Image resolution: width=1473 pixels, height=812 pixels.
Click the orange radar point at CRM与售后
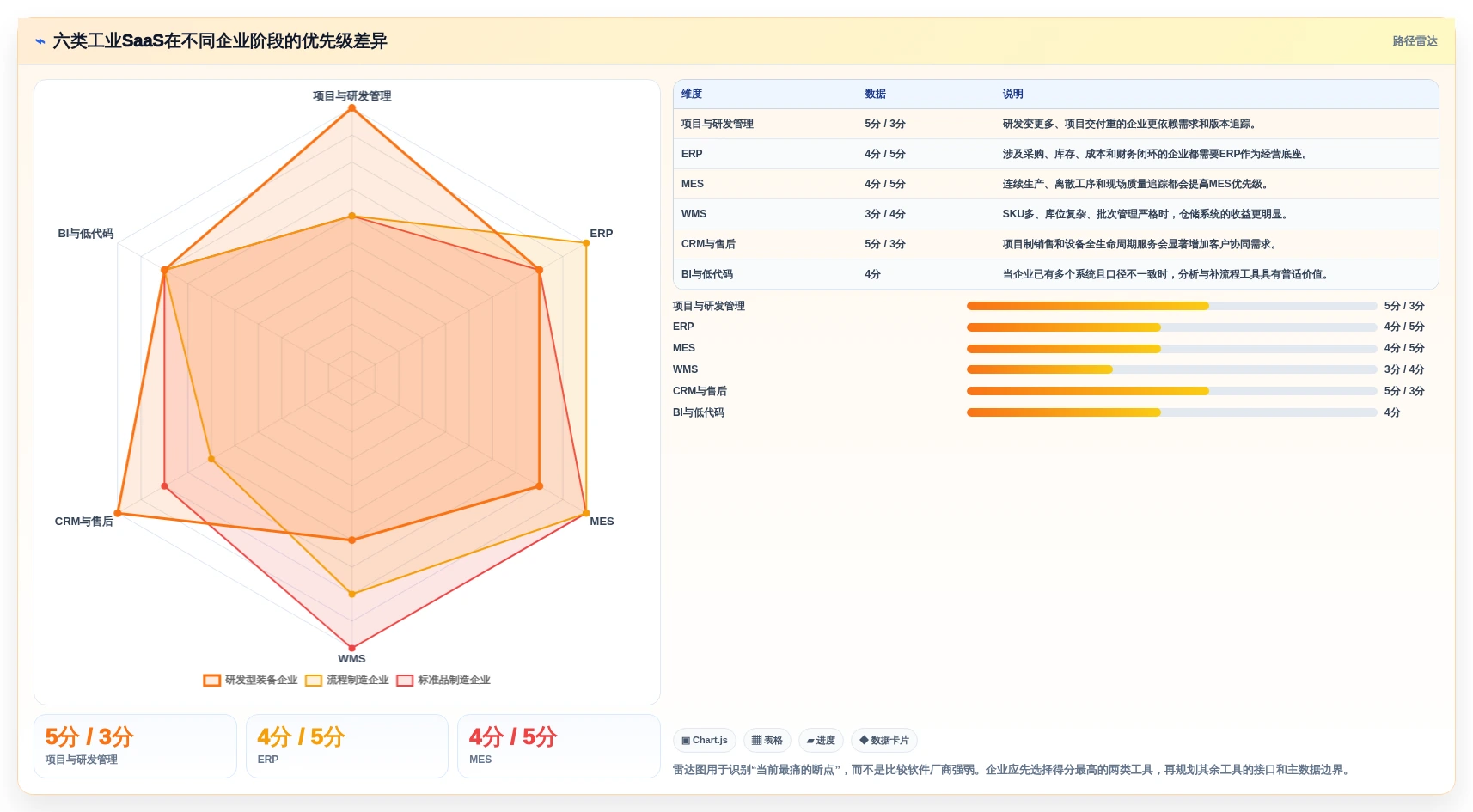(118, 513)
